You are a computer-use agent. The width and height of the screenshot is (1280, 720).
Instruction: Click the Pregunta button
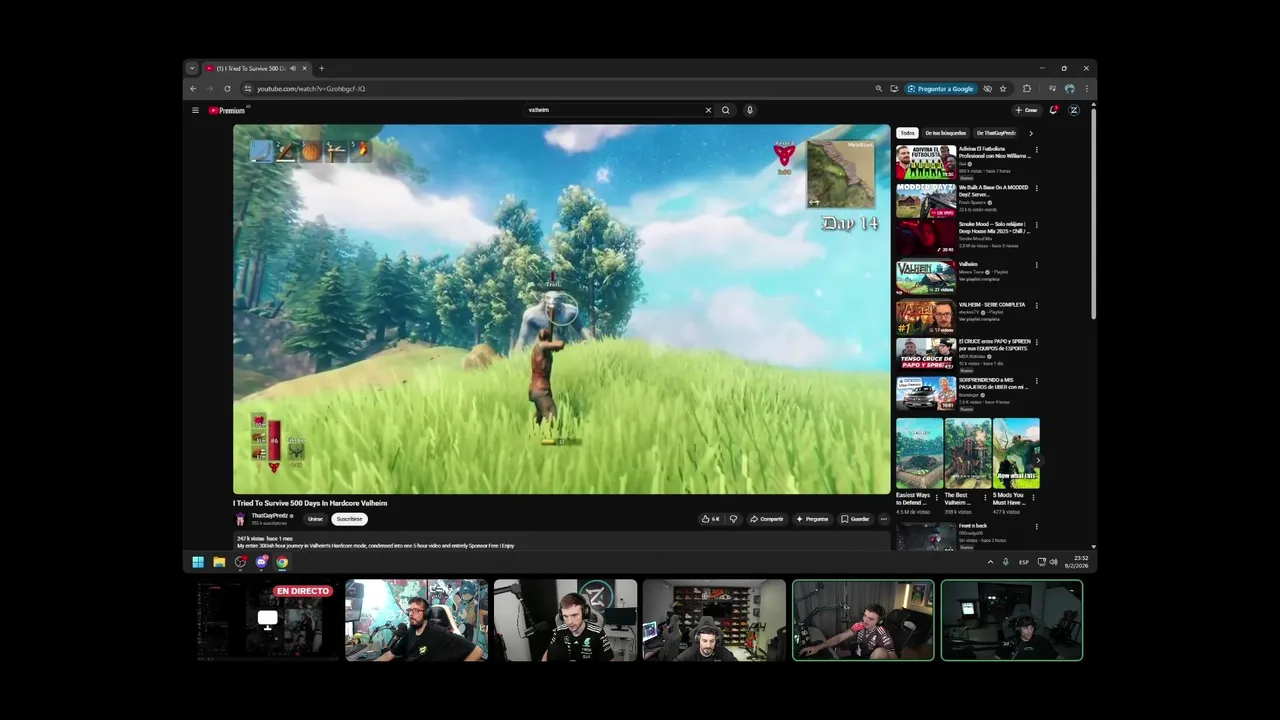pos(812,519)
